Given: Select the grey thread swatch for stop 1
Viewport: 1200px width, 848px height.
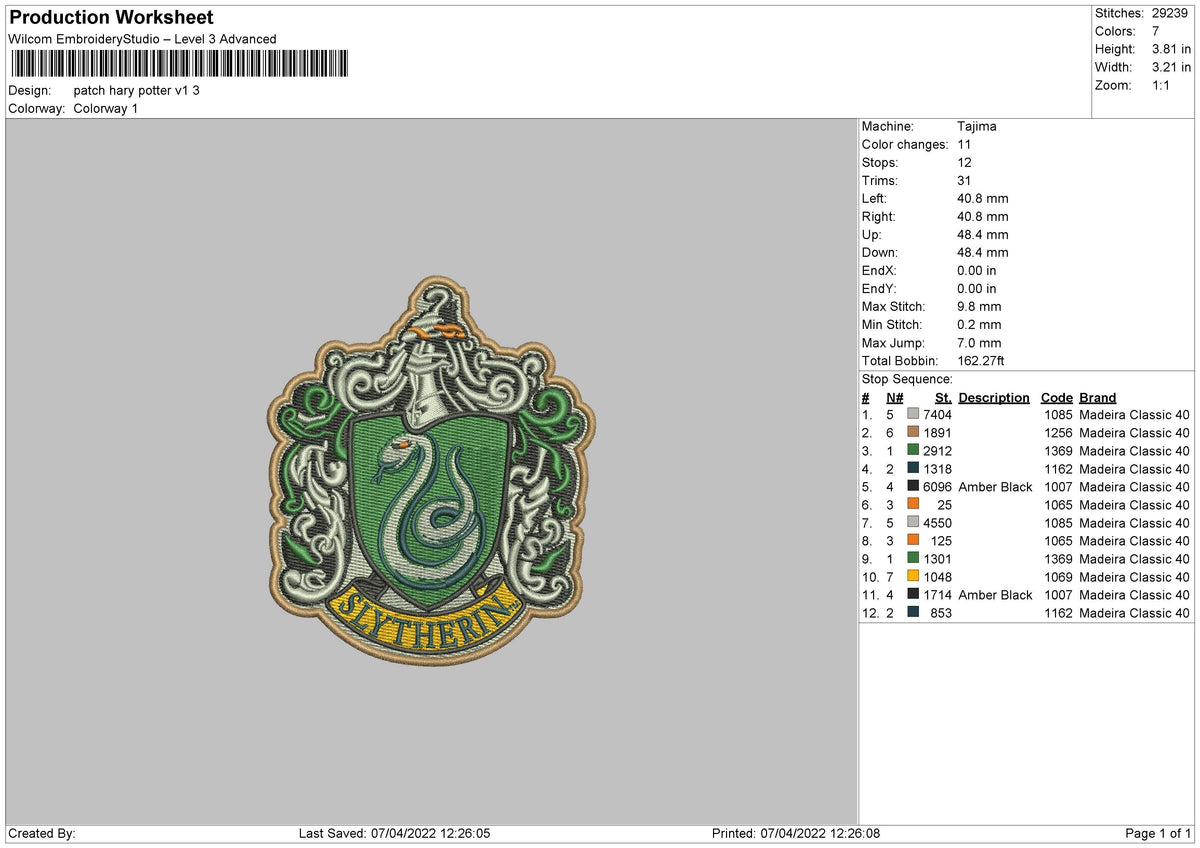Looking at the screenshot, I should point(912,414).
